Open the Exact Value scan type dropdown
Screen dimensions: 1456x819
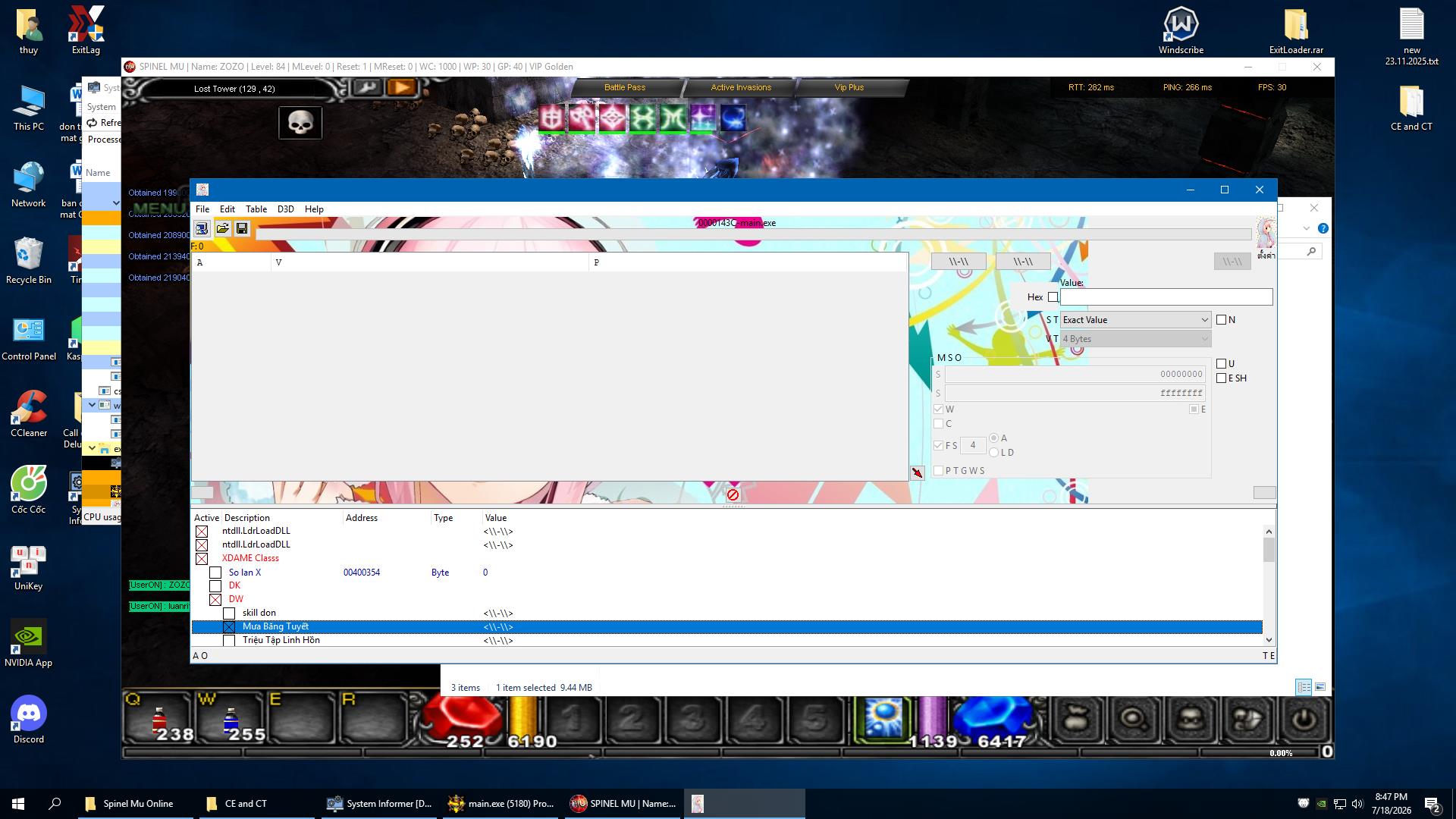1135,320
